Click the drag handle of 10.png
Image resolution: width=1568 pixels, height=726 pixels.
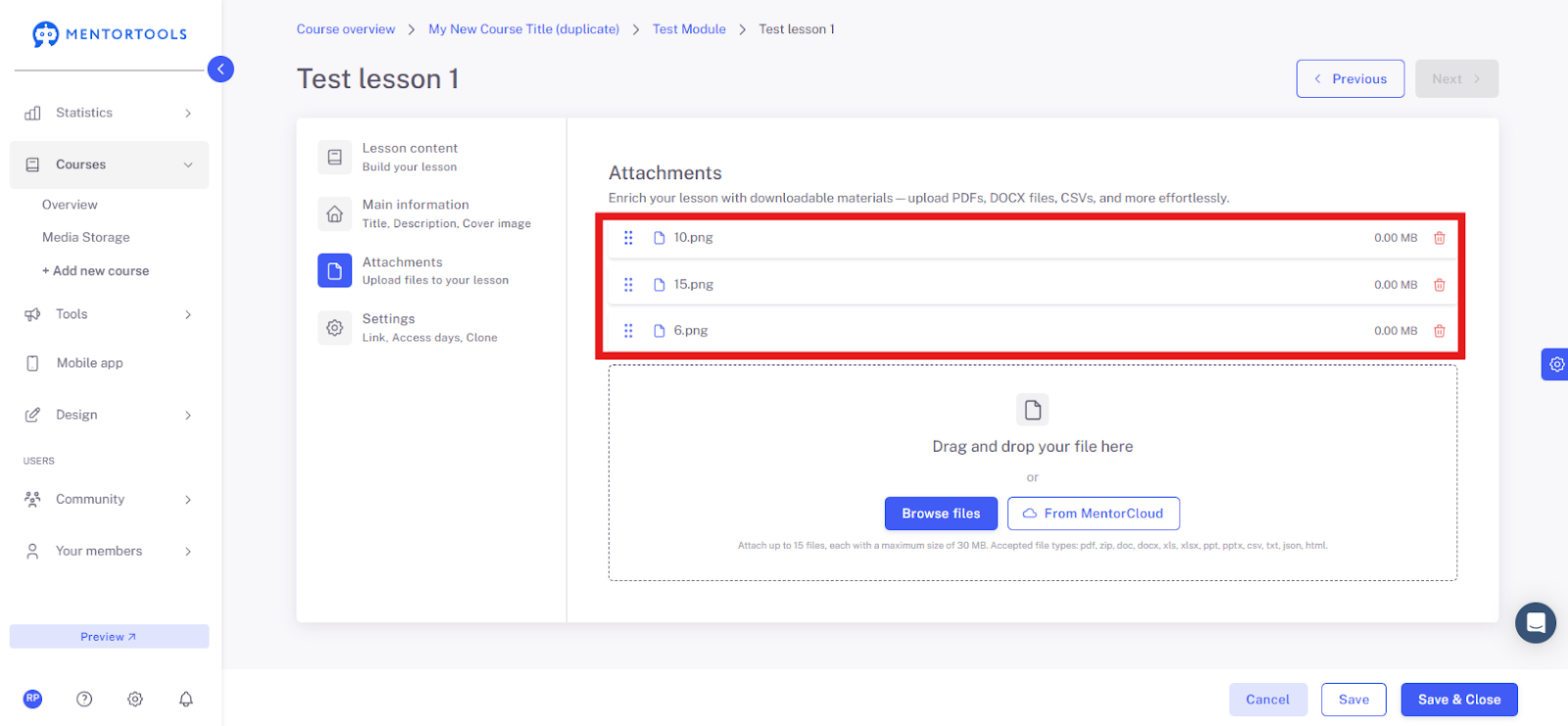pyautogui.click(x=628, y=238)
